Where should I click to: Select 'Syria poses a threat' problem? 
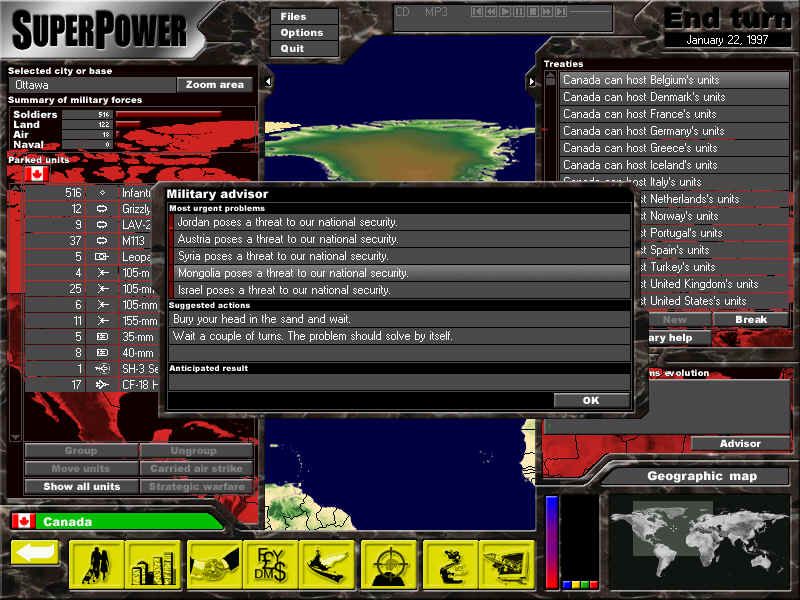[401, 256]
